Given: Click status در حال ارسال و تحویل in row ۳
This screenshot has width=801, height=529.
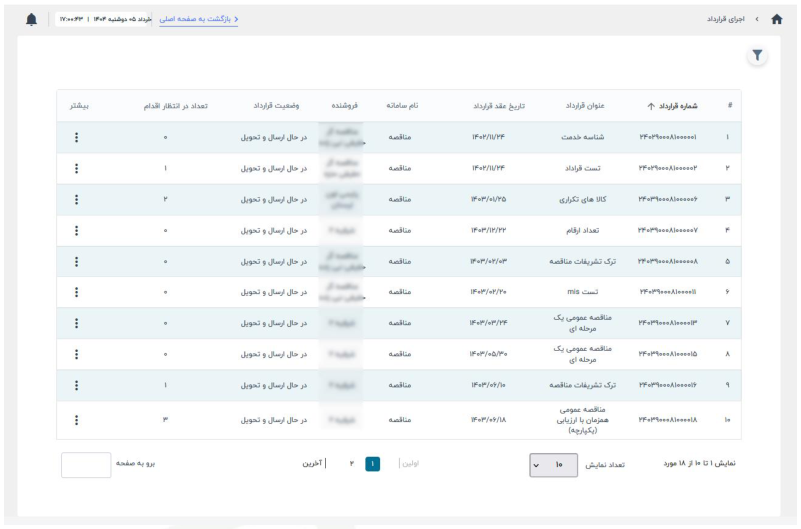Looking at the screenshot, I should click(x=274, y=200).
